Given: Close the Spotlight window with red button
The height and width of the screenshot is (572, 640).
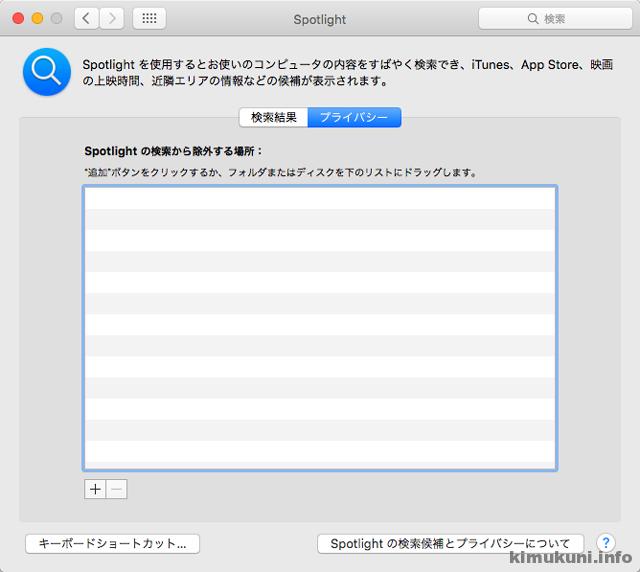Looking at the screenshot, I should 18,19.
